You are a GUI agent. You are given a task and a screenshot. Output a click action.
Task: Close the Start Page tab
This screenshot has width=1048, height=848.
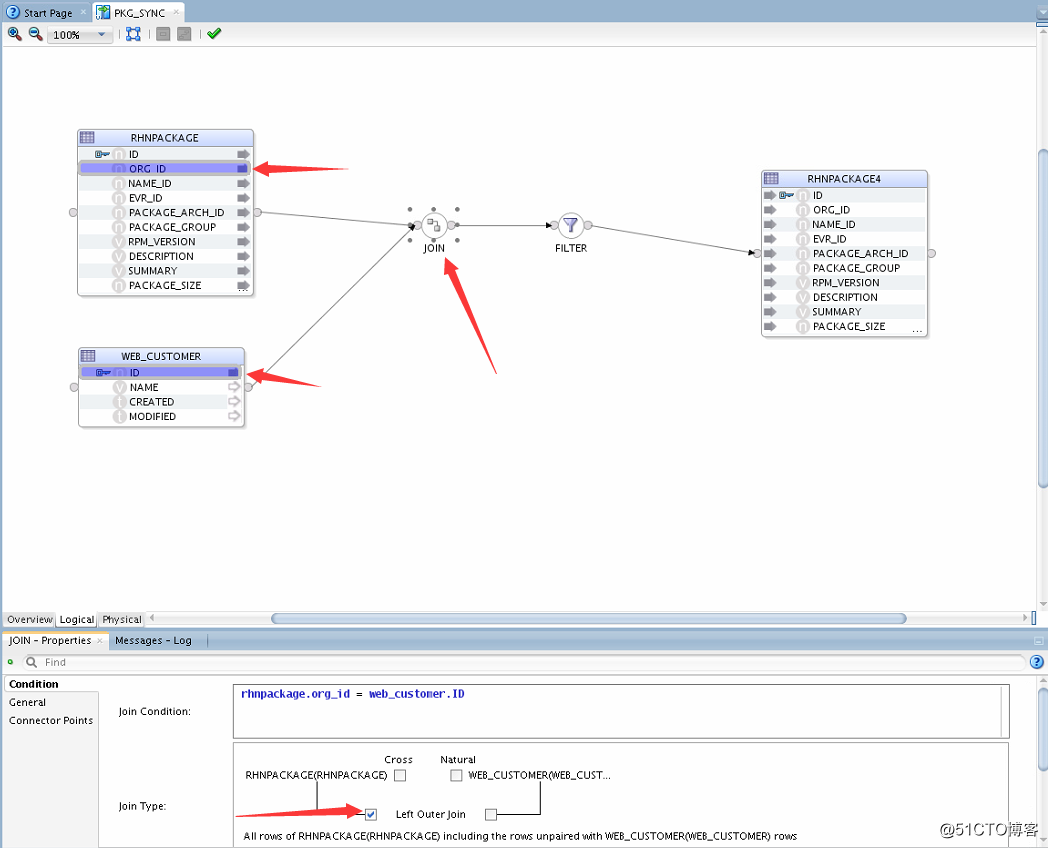(x=84, y=12)
